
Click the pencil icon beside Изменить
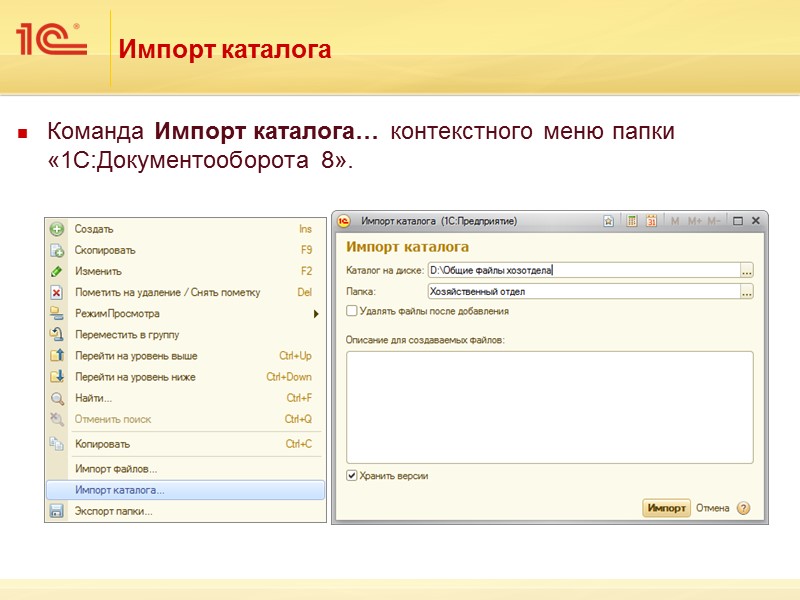click(x=57, y=271)
